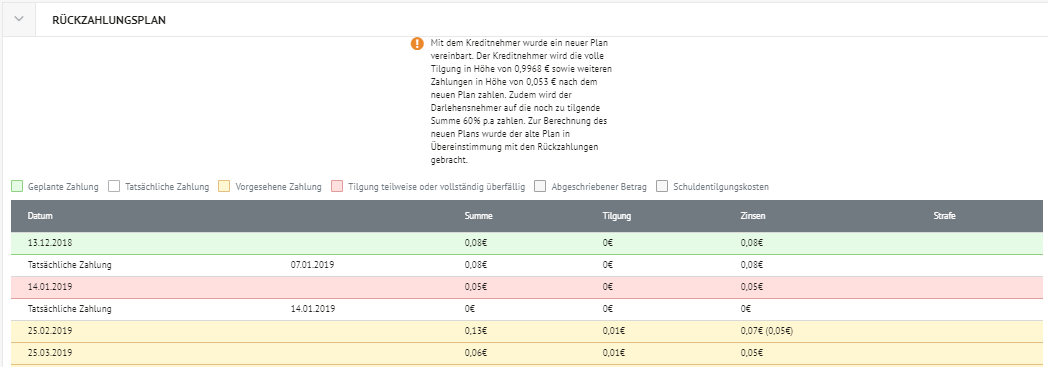This screenshot has width=1048, height=367.
Task: Click the Schuldentilgungskosten legend box
Action: tap(662, 187)
